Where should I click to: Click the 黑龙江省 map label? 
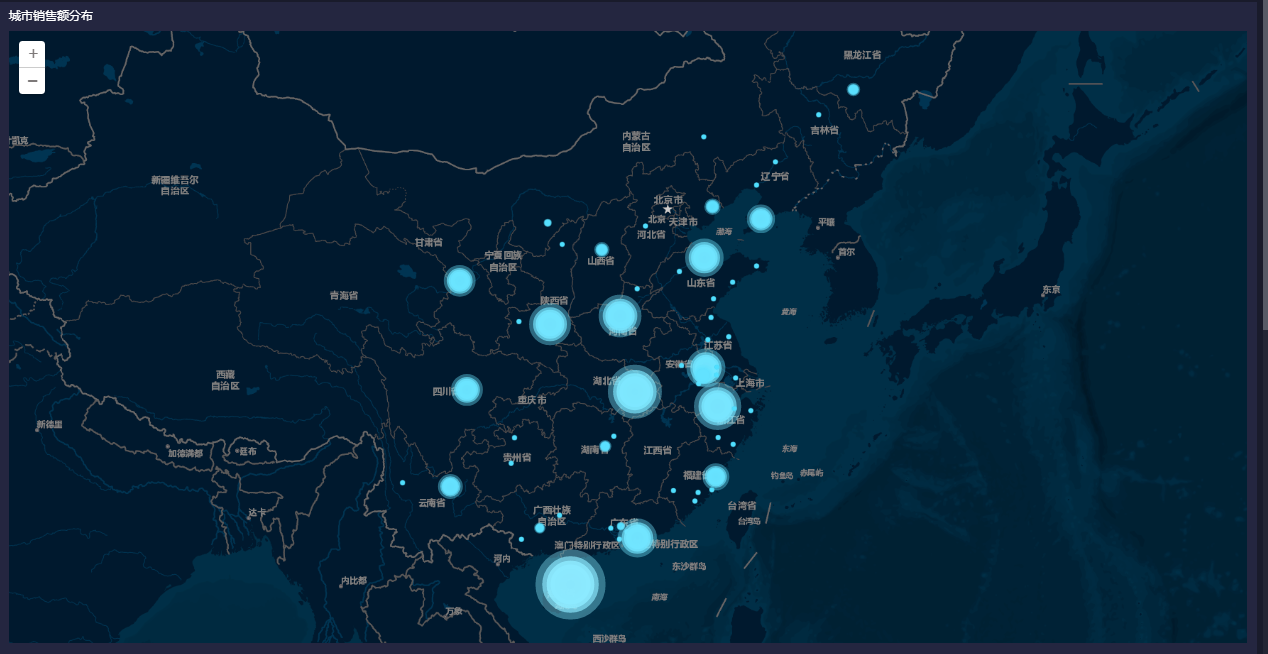pos(862,54)
